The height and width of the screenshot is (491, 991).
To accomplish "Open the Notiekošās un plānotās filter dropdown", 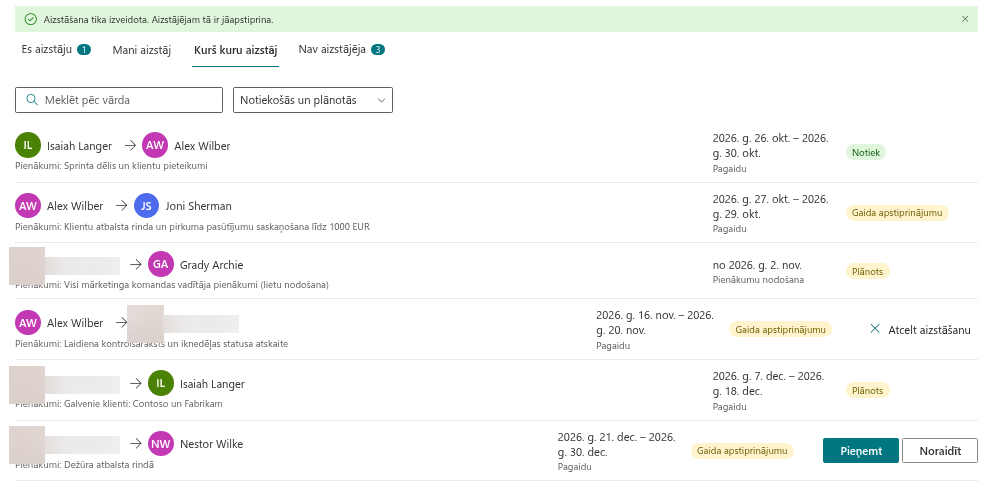I will (313, 100).
